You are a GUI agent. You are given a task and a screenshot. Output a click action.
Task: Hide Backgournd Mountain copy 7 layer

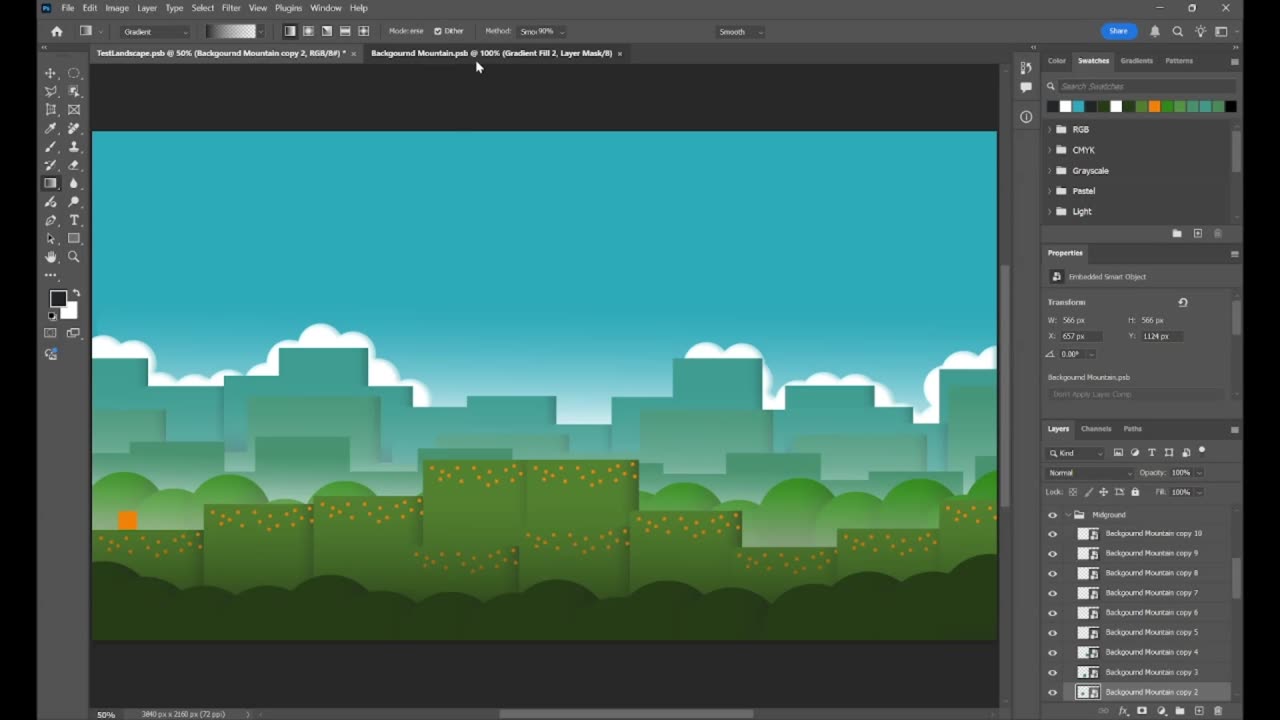1052,593
